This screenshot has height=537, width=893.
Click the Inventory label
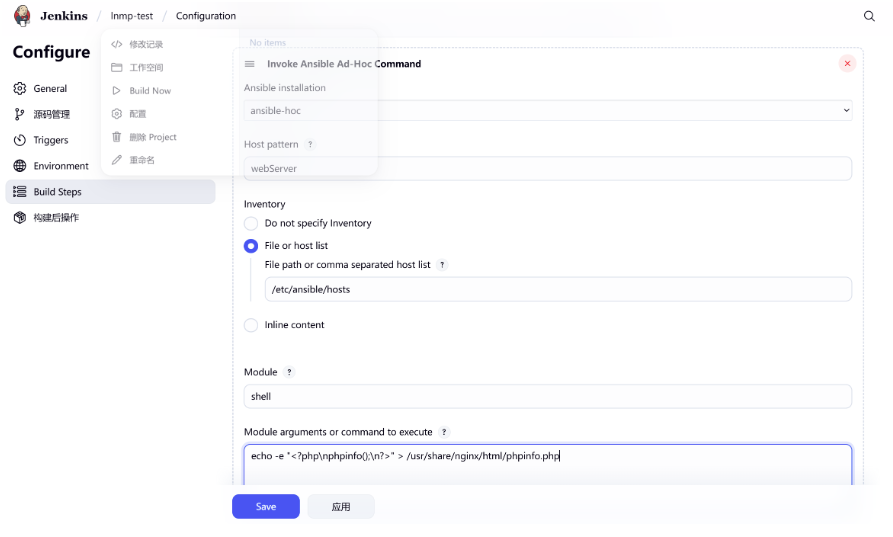pyautogui.click(x=264, y=204)
